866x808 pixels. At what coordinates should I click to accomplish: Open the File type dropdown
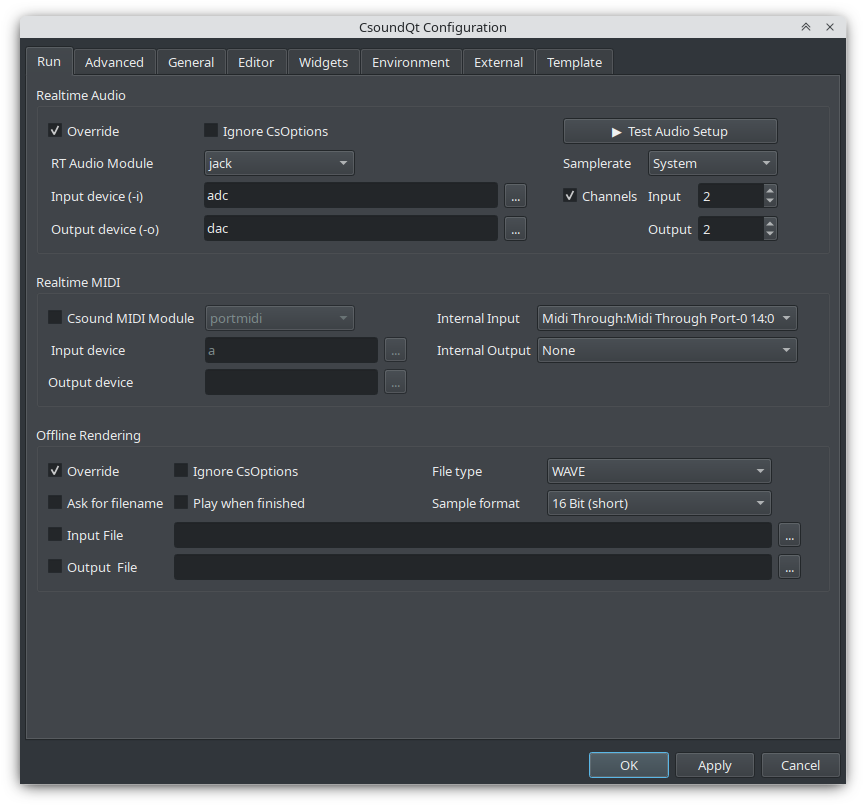[659, 472]
